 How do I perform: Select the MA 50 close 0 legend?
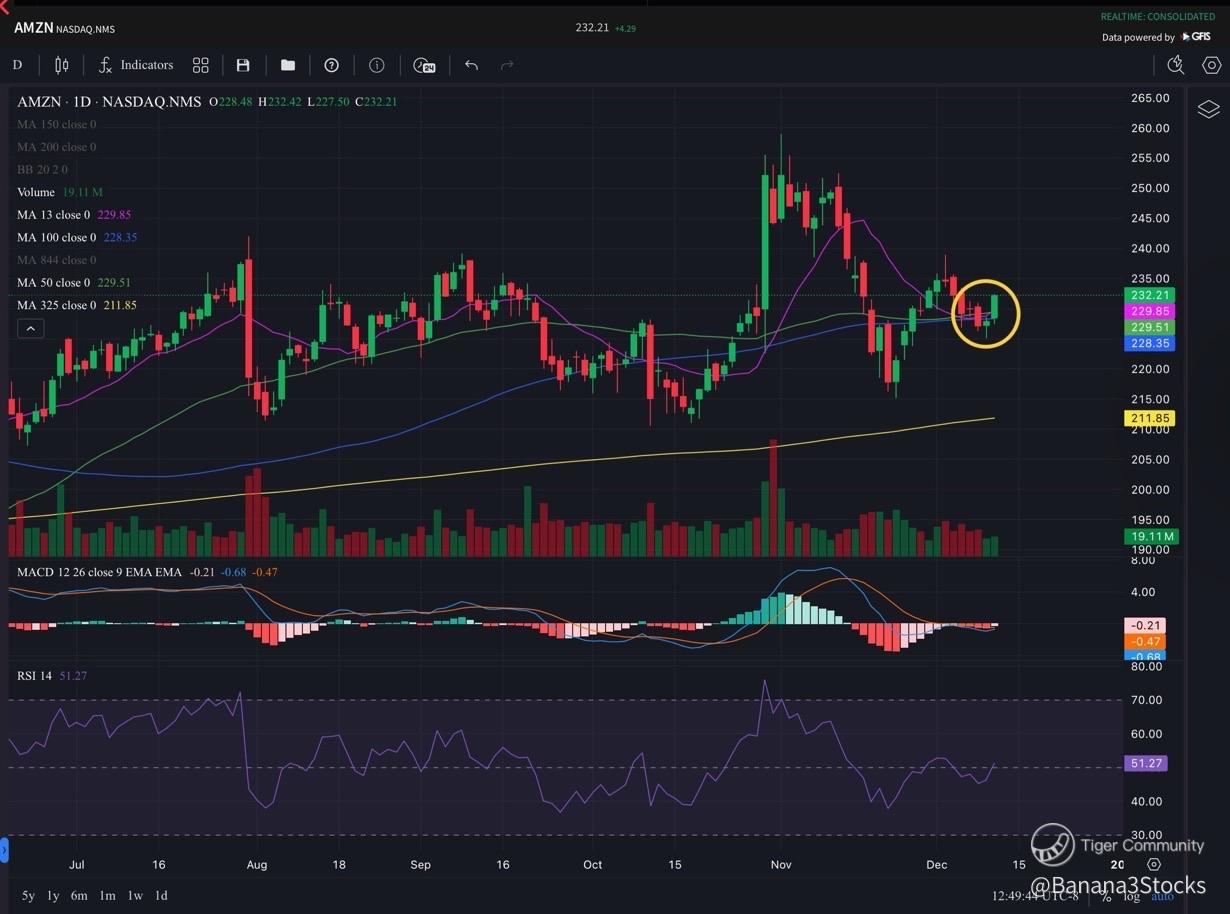(x=74, y=283)
